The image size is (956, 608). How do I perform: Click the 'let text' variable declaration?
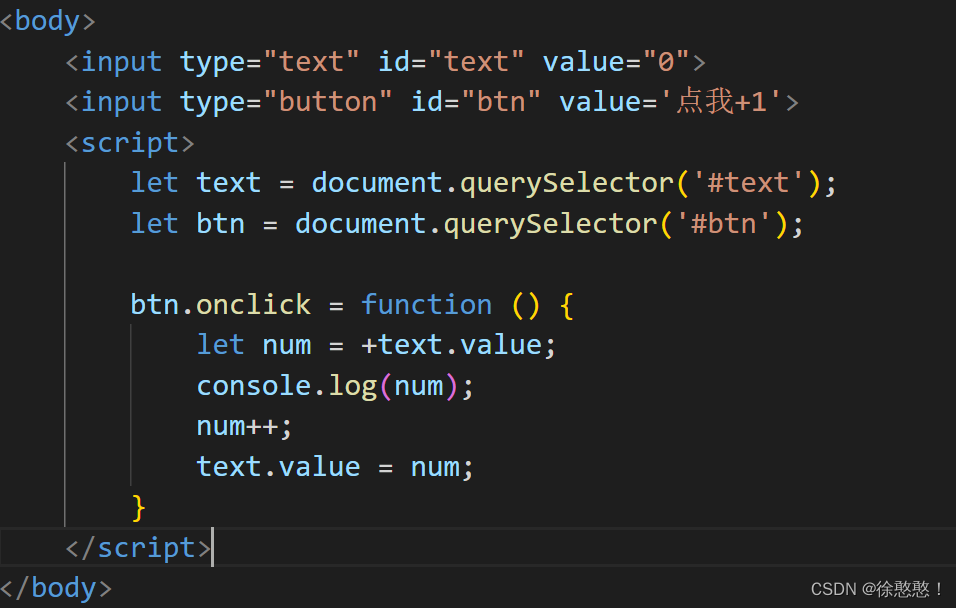click(196, 183)
